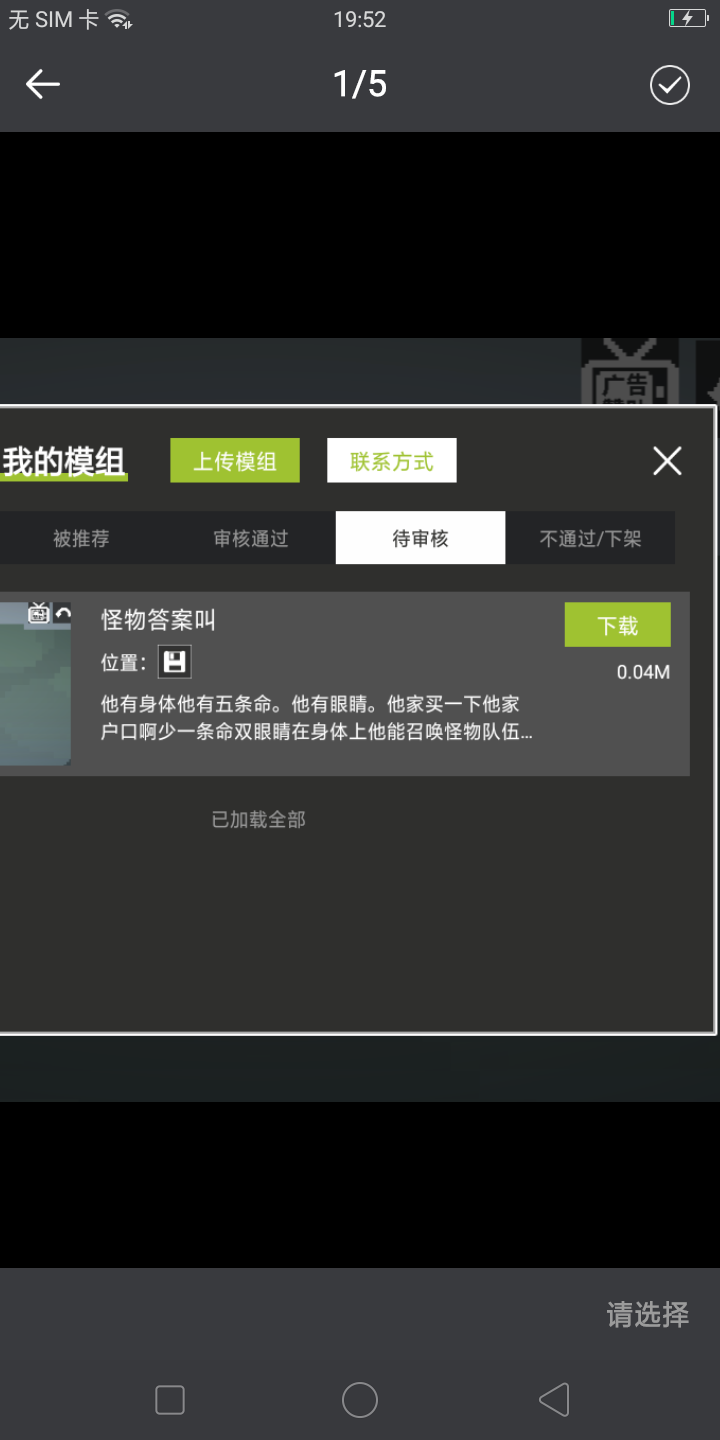Toggle the circular checkmark selection icon

point(670,85)
